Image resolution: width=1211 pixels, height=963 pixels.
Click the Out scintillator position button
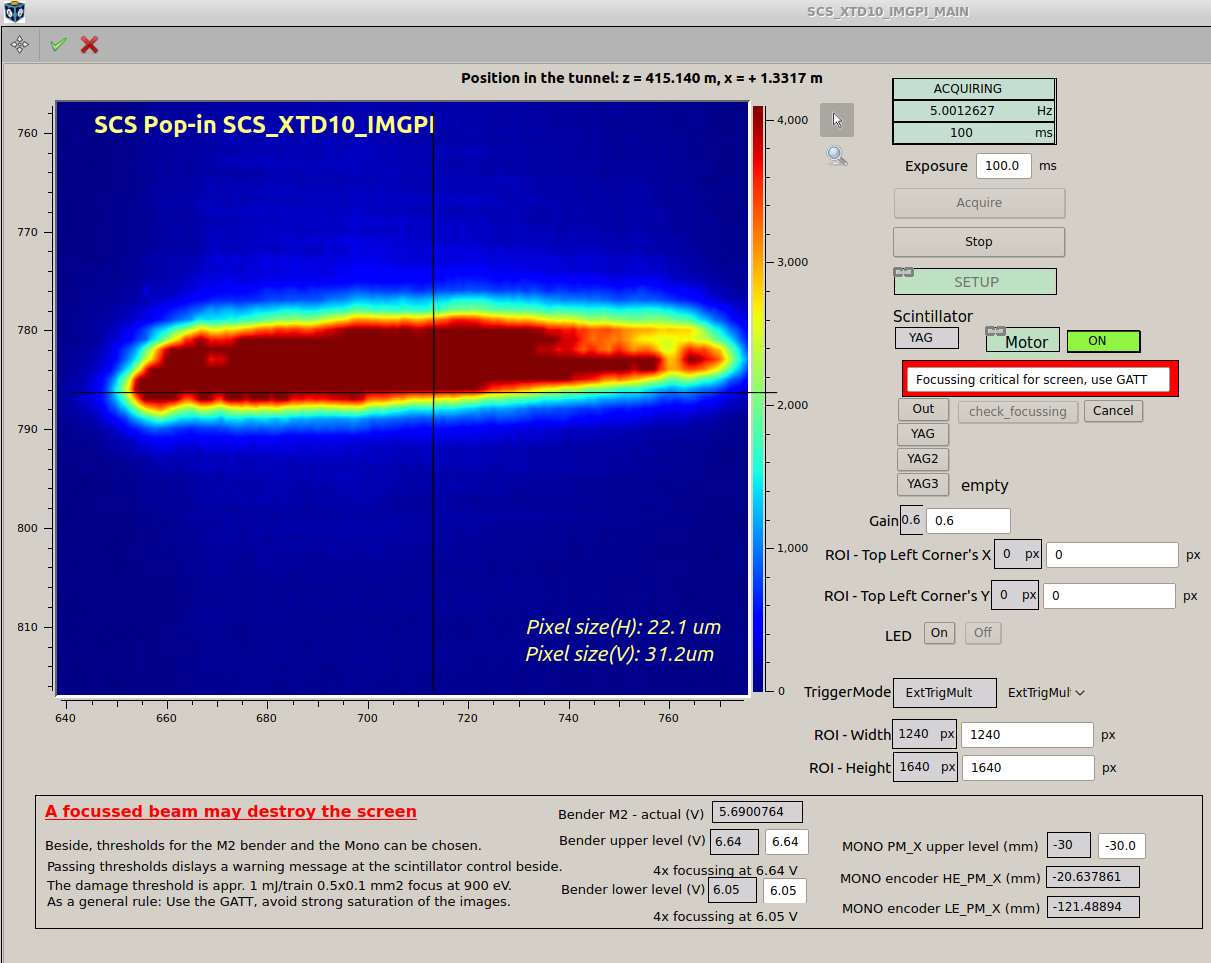click(x=923, y=409)
